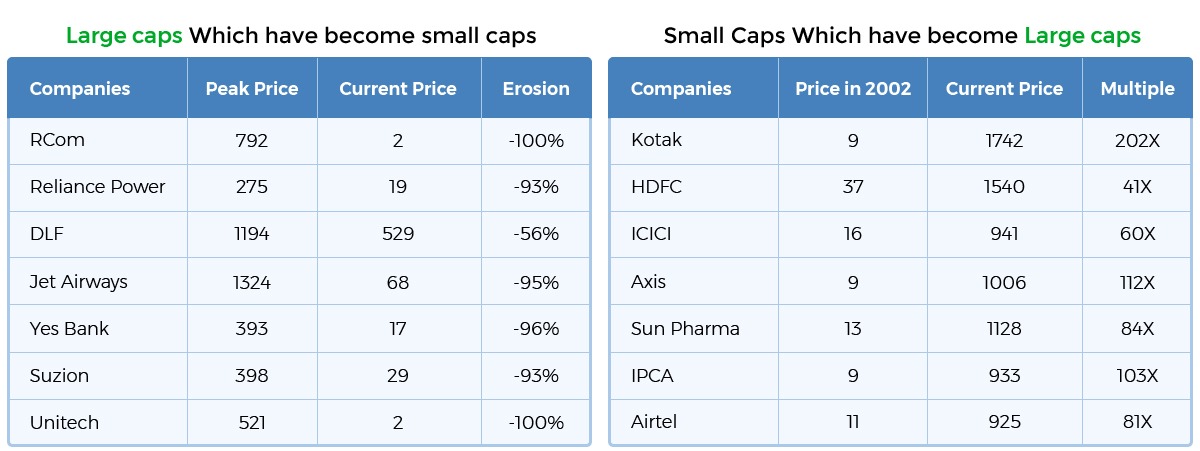Viewport: 1200px width, 451px height.
Task: Click the right table title text
Action: [902, 36]
